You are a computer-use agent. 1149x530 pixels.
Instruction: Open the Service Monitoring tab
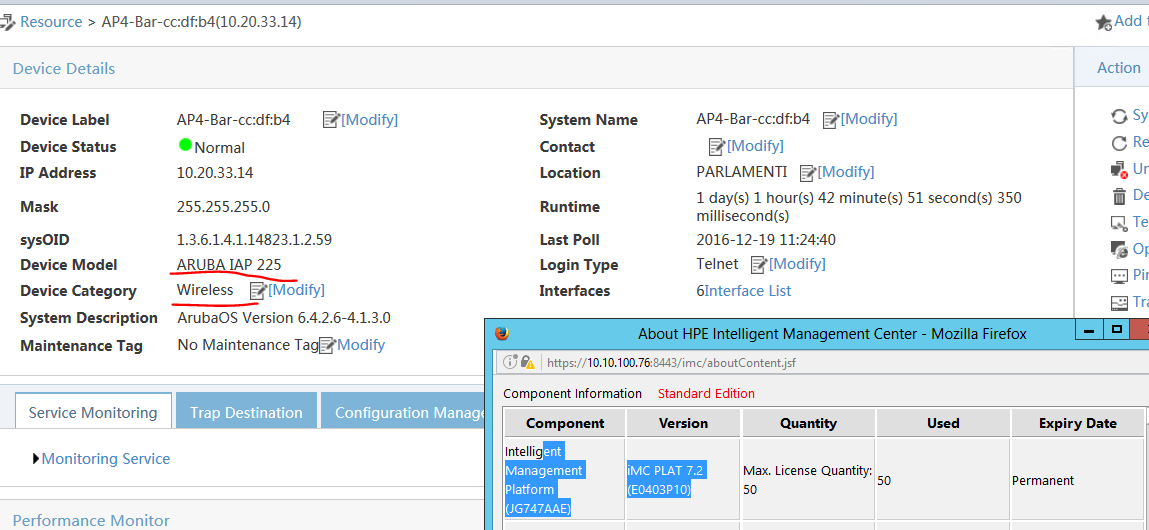pos(93,412)
